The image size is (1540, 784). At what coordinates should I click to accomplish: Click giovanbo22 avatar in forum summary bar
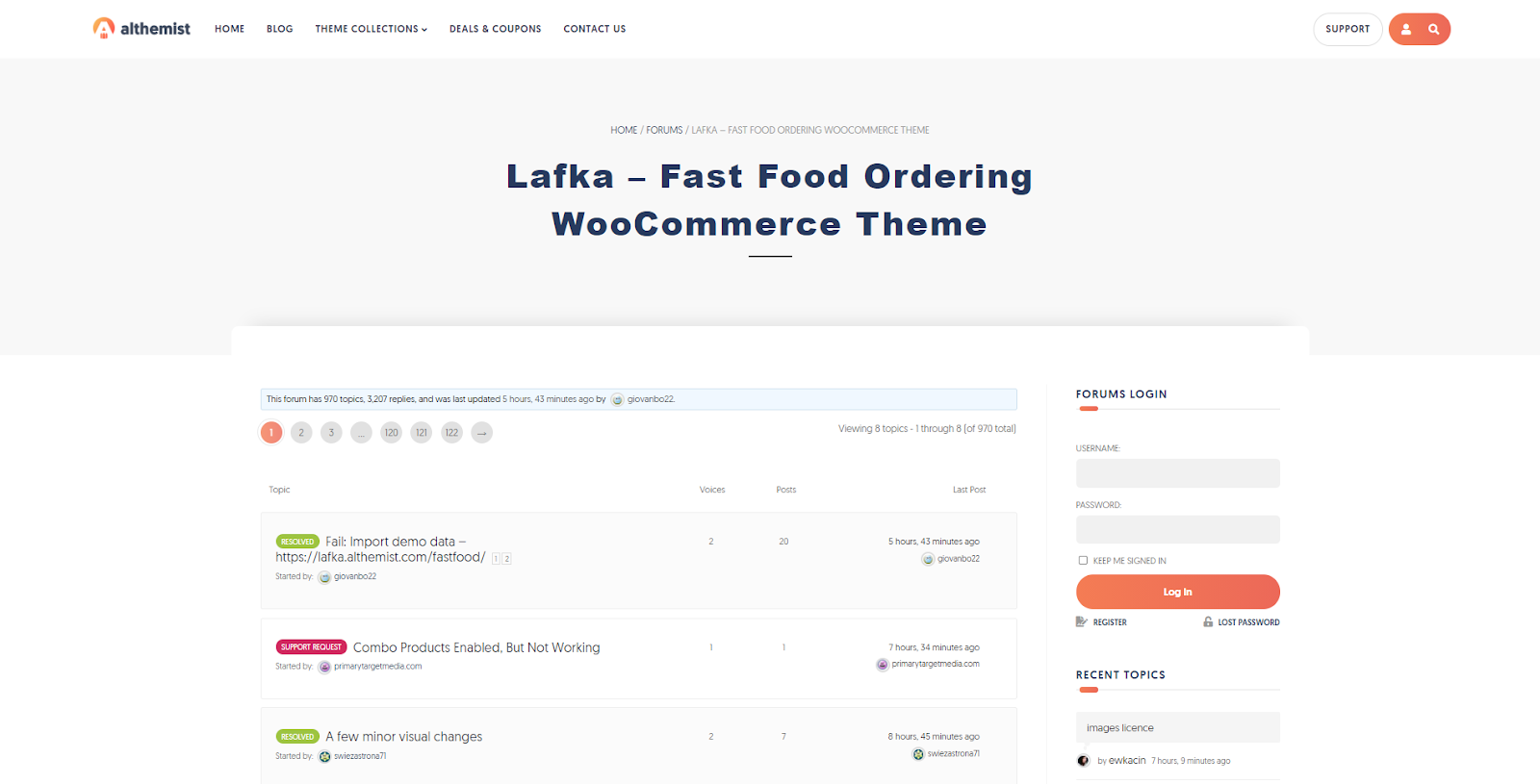point(618,399)
